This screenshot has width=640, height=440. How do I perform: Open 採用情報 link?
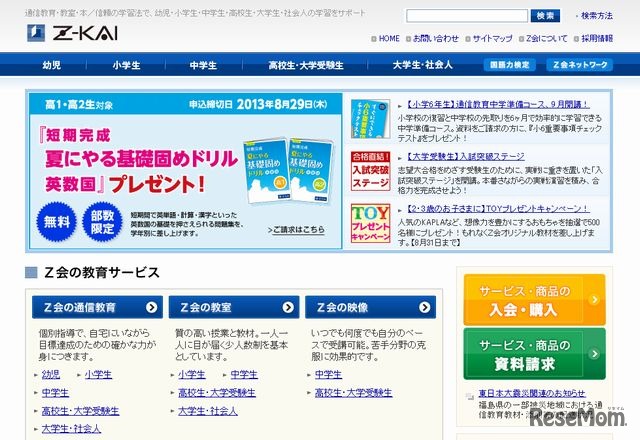pyautogui.click(x=597, y=38)
